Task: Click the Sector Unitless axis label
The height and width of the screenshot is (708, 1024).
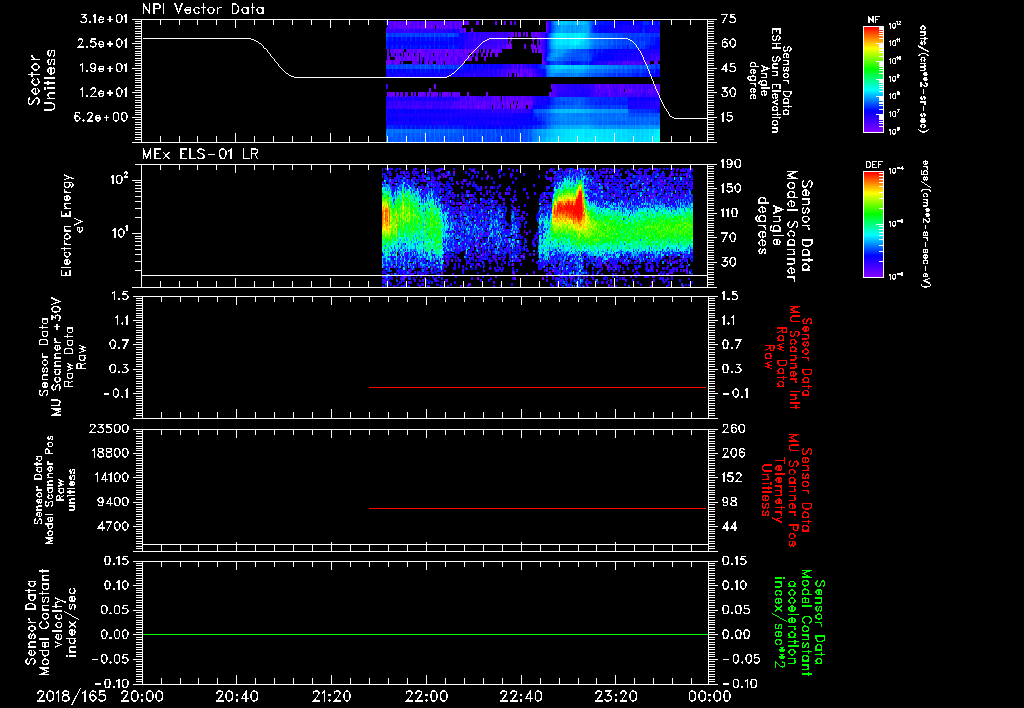Action: coord(42,80)
